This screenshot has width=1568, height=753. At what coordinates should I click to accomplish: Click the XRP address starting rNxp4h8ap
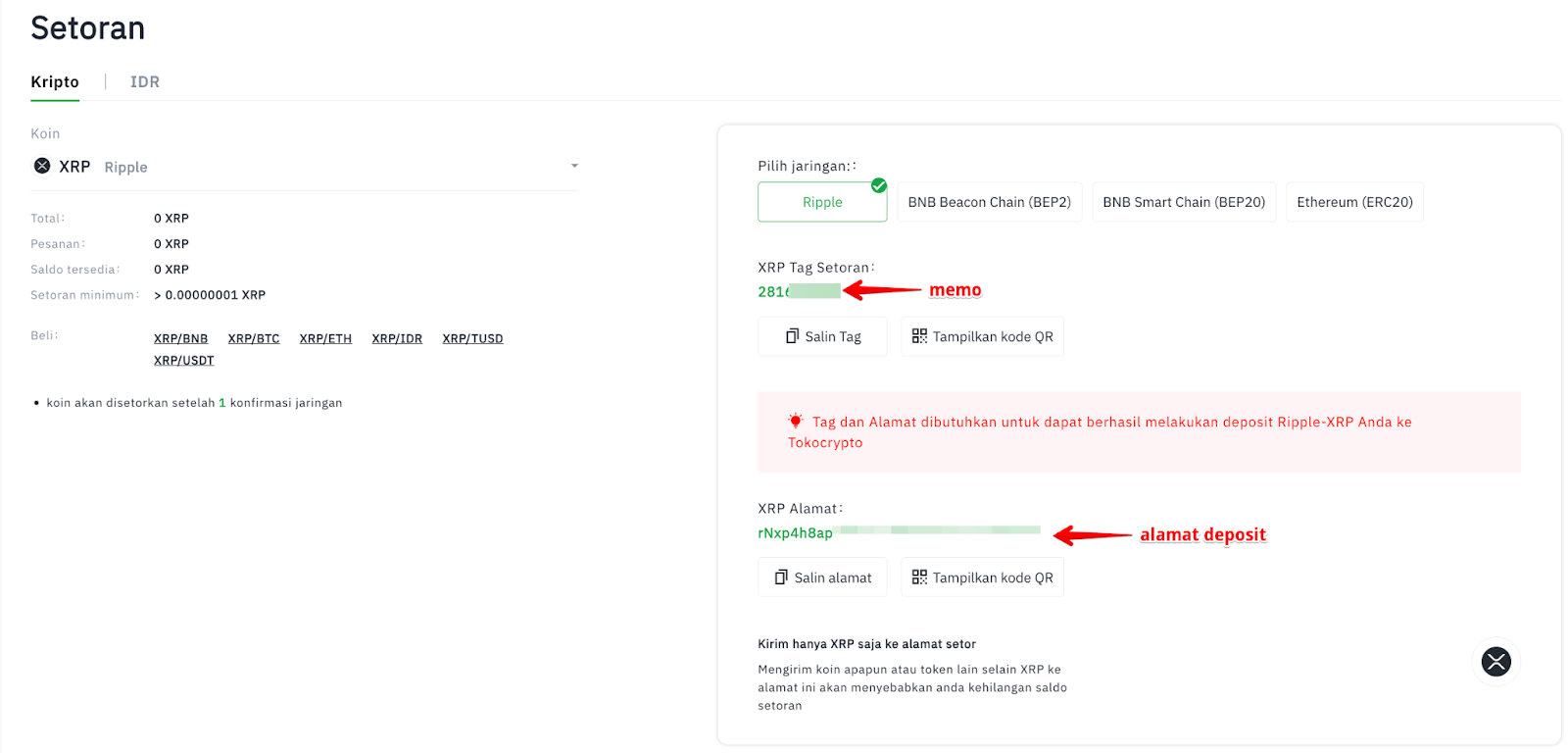pos(899,532)
